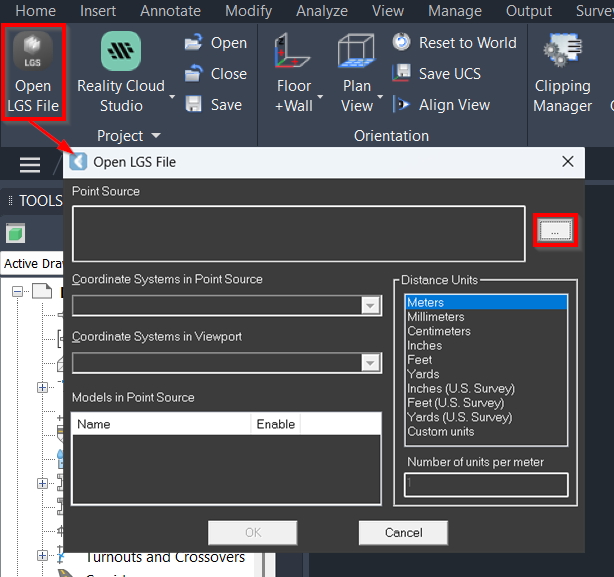
Task: Click the browse button with ellipsis
Action: [556, 231]
